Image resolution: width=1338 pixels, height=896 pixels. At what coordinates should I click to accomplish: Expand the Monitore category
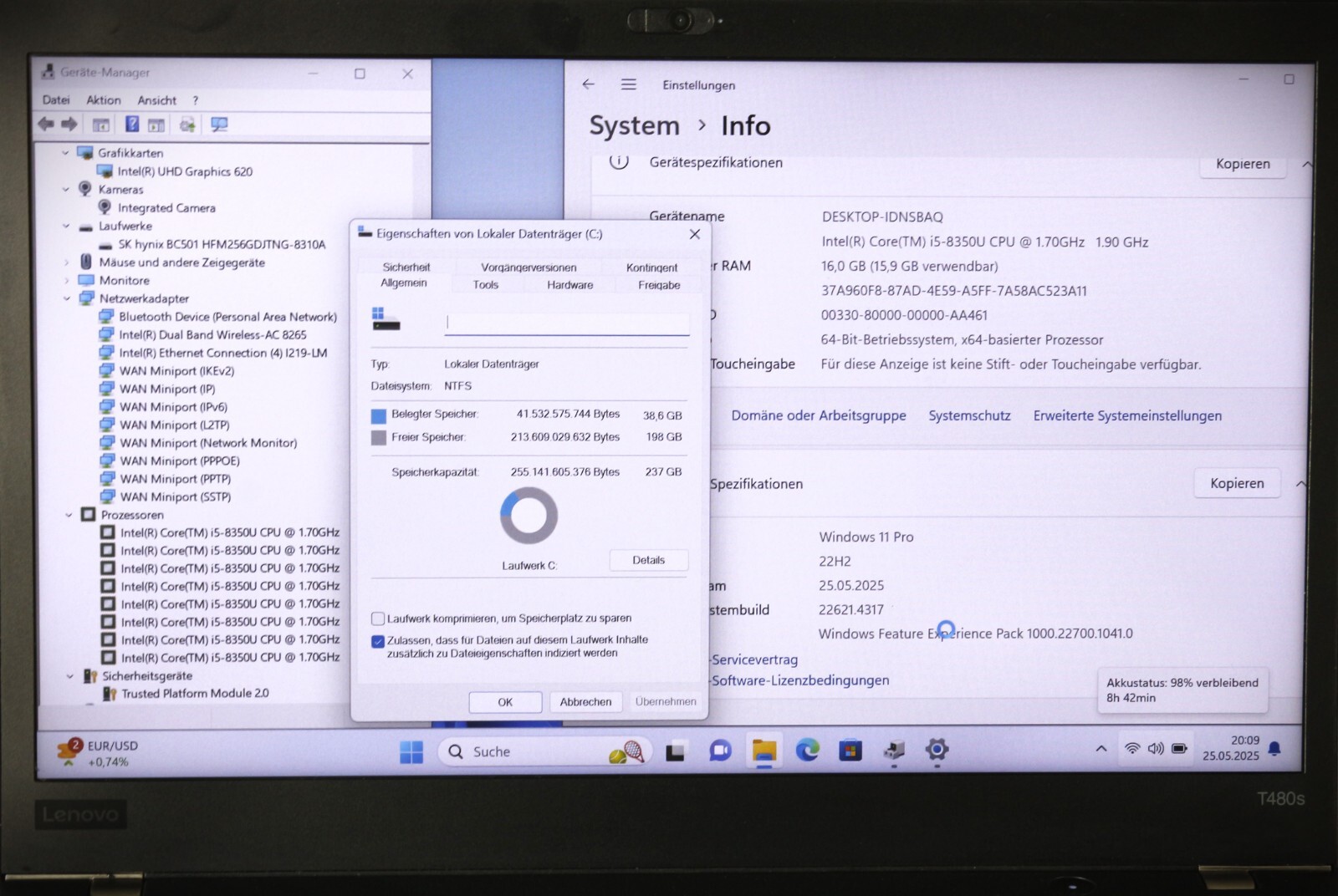point(67,281)
